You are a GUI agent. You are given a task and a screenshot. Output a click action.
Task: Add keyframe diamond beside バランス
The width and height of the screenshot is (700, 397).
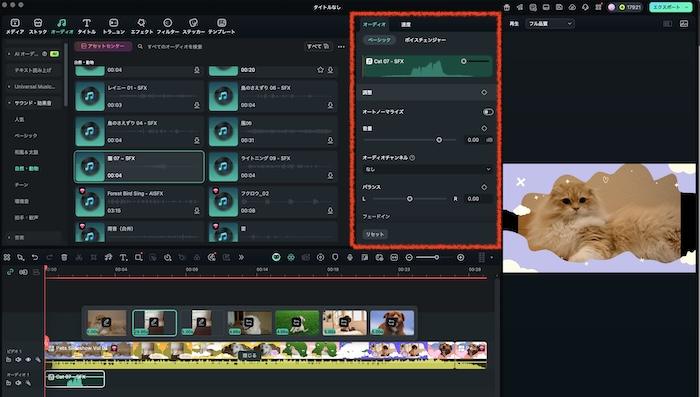(484, 187)
